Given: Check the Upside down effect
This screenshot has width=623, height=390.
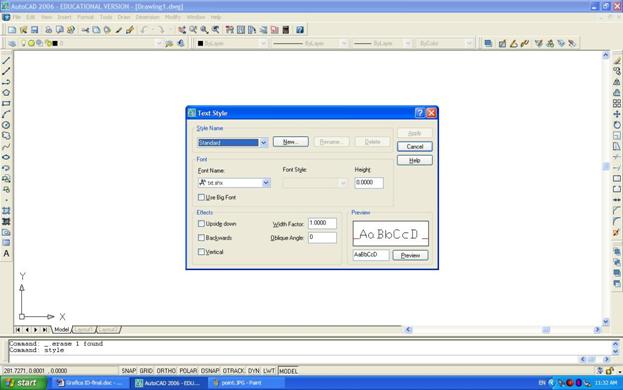Looking at the screenshot, I should [x=201, y=224].
